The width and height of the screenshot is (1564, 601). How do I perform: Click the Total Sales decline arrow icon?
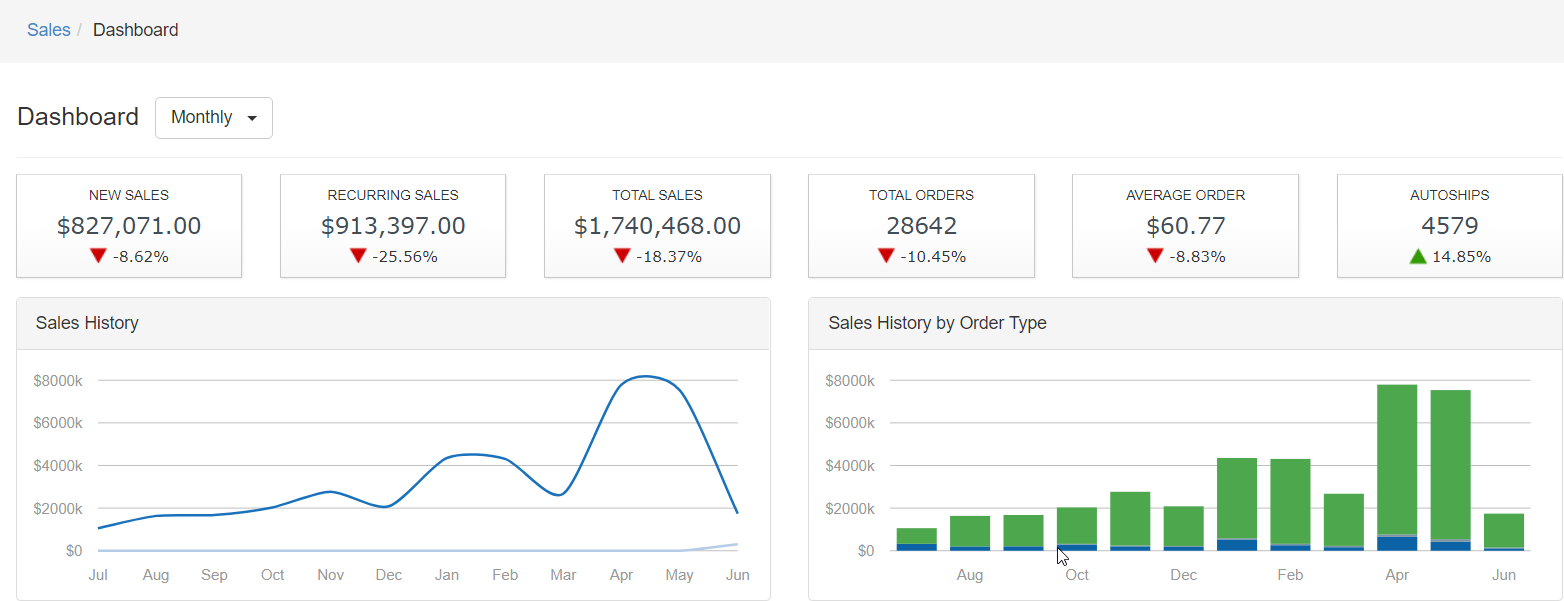click(x=622, y=256)
